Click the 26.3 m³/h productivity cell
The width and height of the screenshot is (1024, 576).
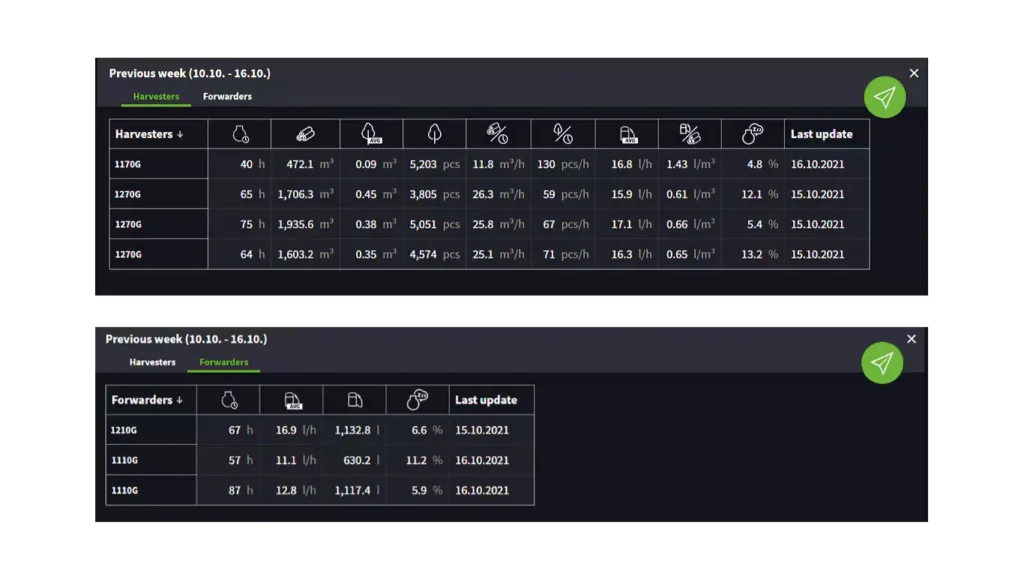pyautogui.click(x=498, y=194)
